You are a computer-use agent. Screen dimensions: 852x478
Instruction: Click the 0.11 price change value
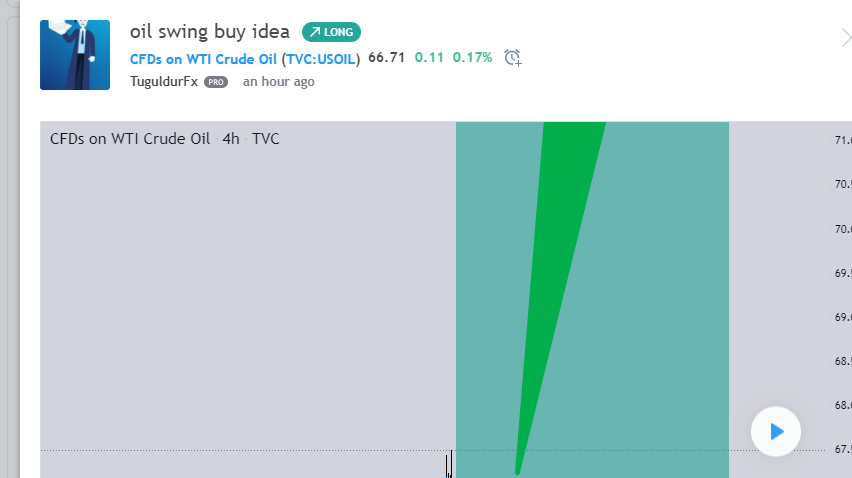click(x=429, y=58)
